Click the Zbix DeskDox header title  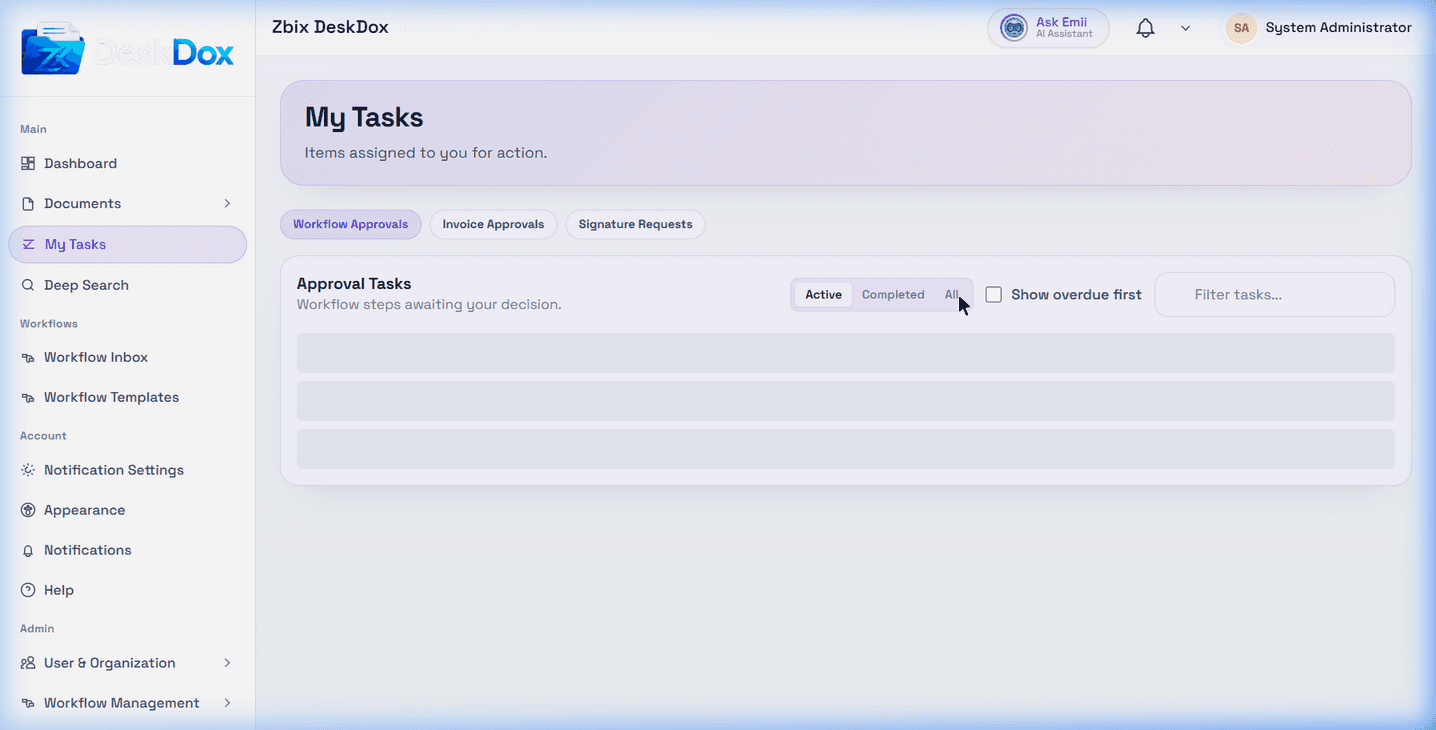330,27
